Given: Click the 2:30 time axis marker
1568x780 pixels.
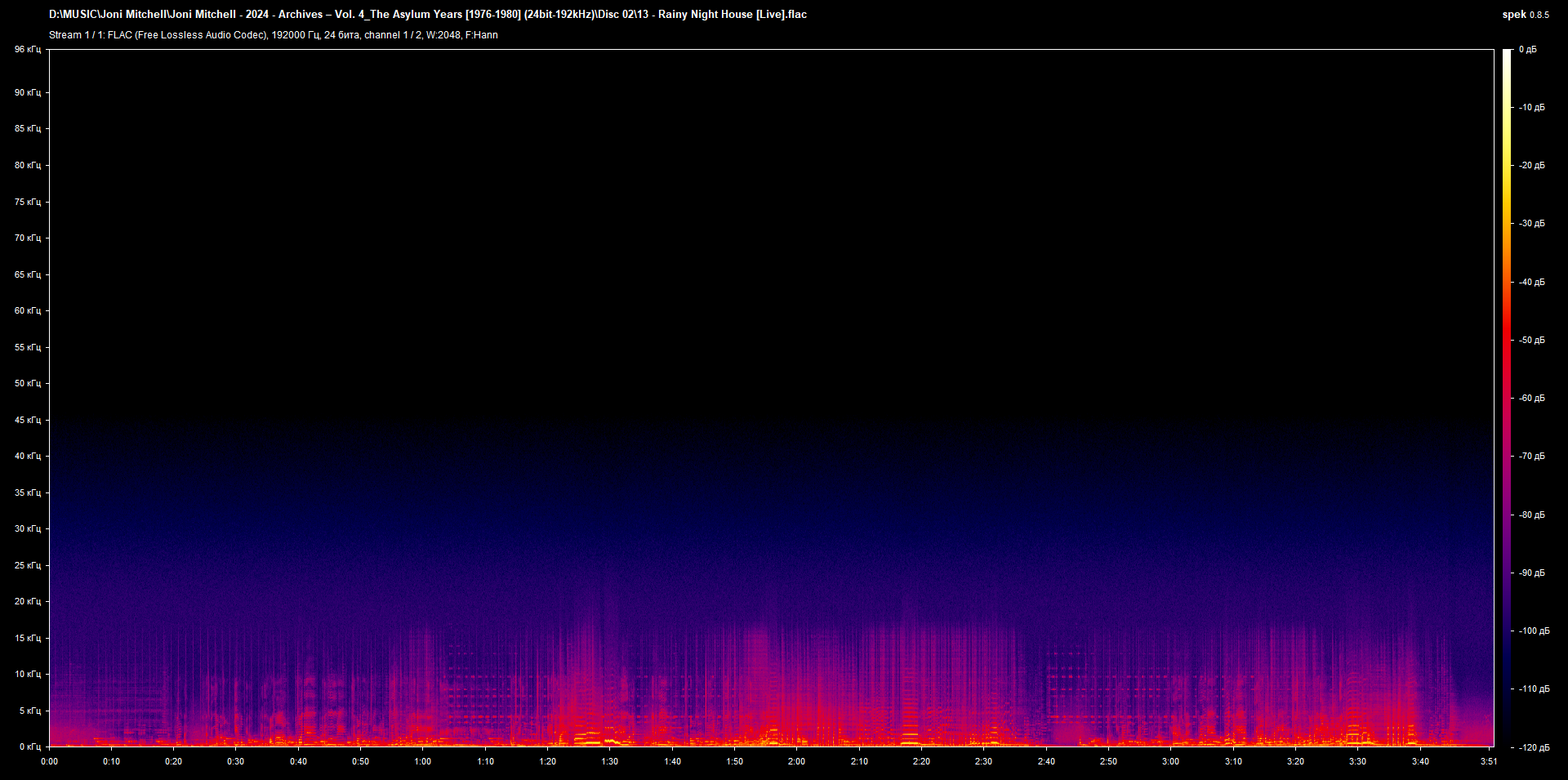Looking at the screenshot, I should (983, 761).
